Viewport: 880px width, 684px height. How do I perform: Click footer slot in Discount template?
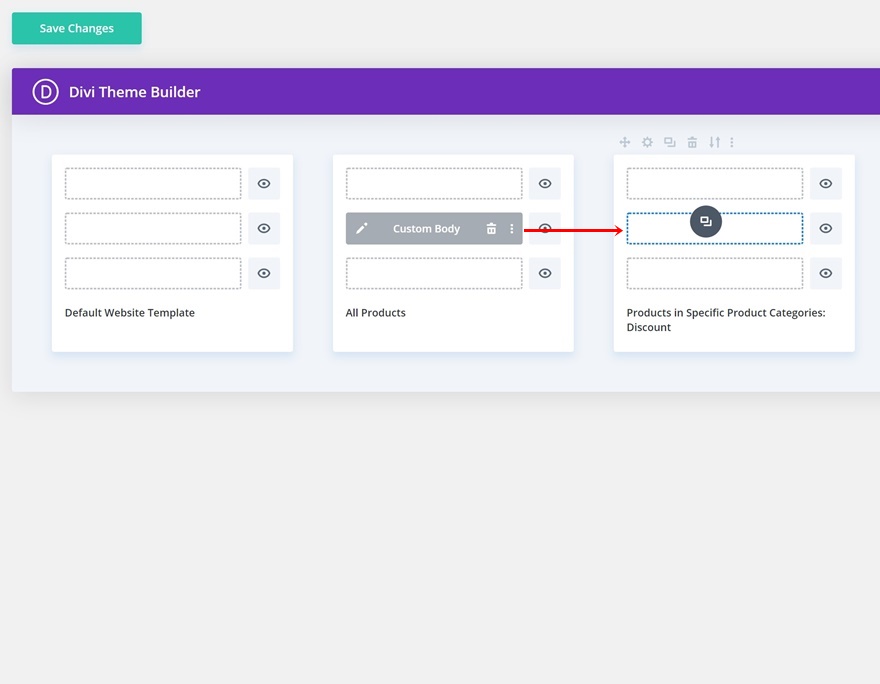[714, 273]
